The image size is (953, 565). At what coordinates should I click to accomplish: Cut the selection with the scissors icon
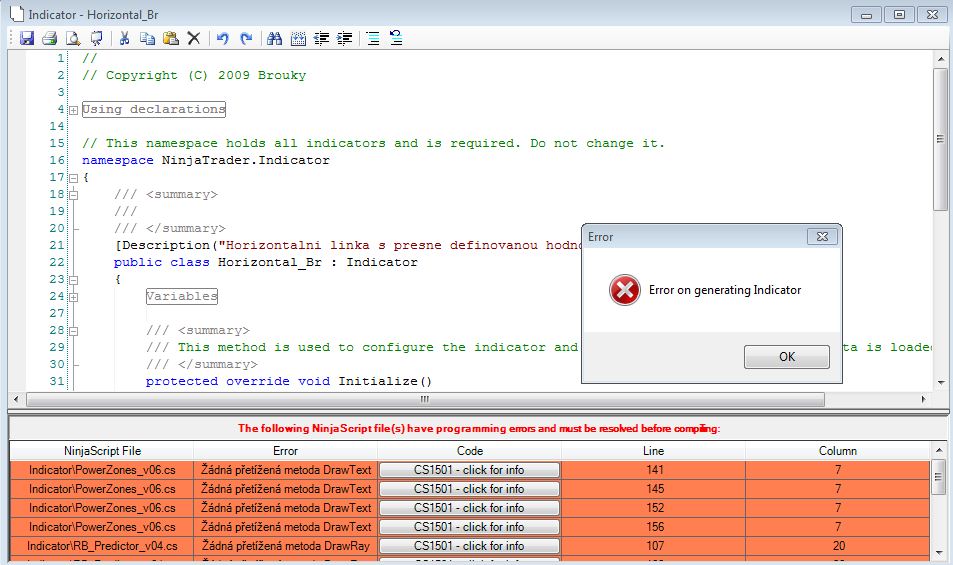click(x=125, y=38)
